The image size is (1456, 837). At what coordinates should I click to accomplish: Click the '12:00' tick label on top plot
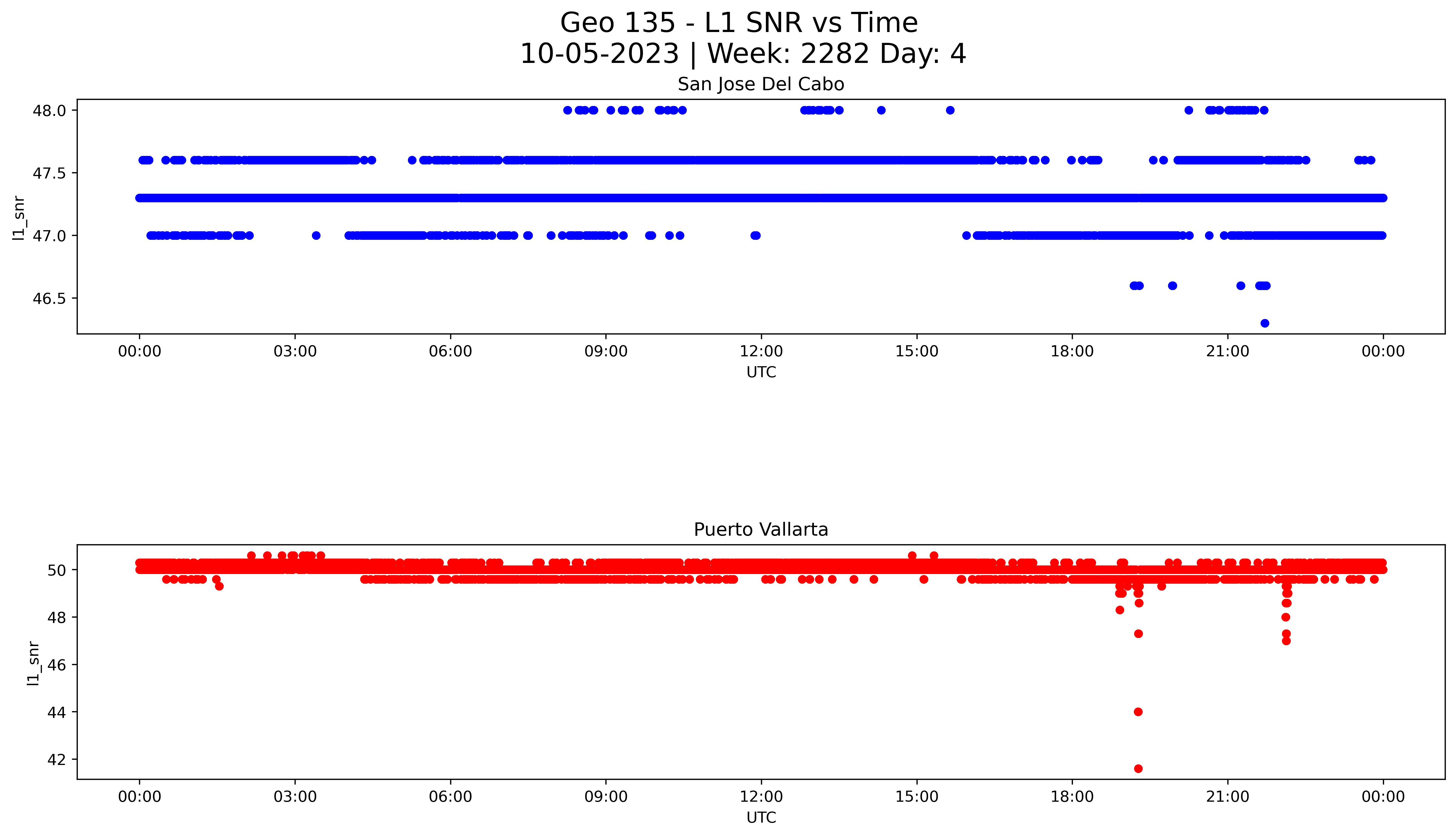pos(762,352)
